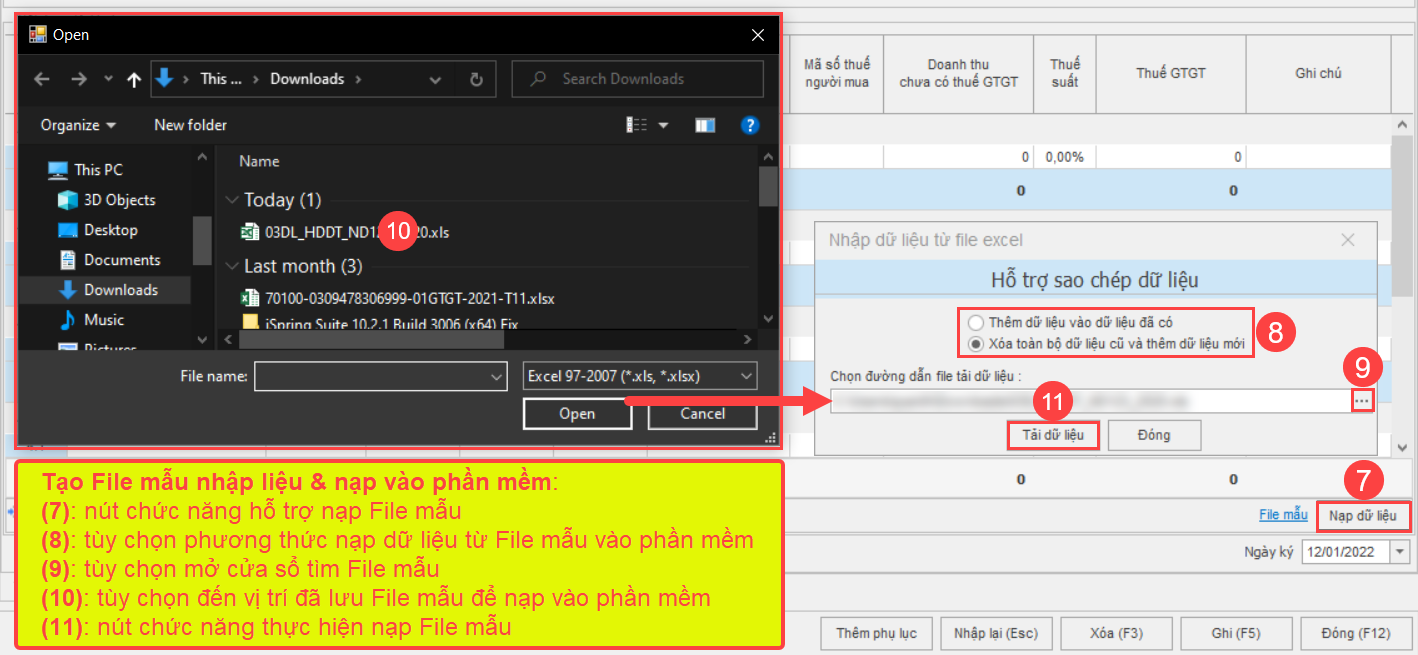Image resolution: width=1418 pixels, height=655 pixels.
Task: Go back in the Open dialog
Action: pos(41,79)
